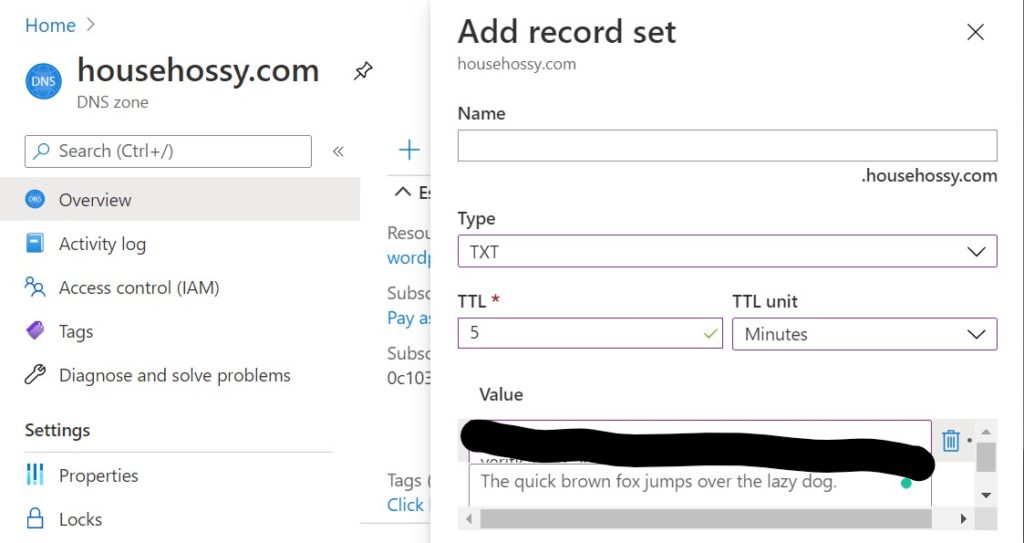Click the Activity log icon
This screenshot has height=543, width=1024.
pyautogui.click(x=35, y=243)
